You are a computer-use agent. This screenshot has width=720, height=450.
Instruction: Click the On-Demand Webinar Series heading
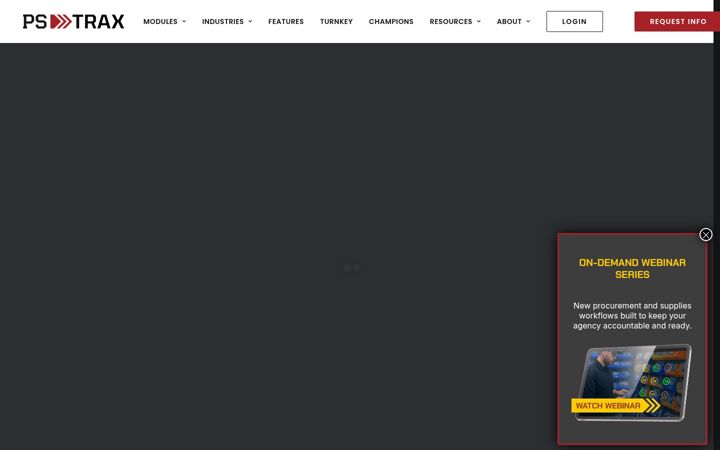632,269
